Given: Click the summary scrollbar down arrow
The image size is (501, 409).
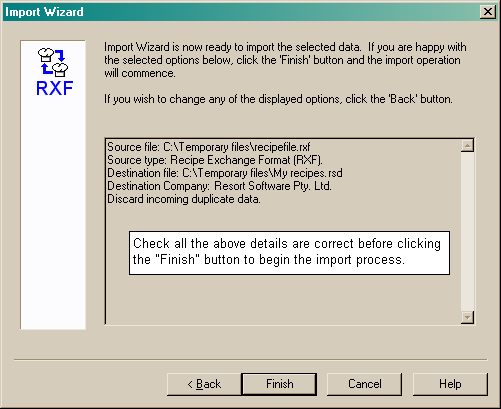Looking at the screenshot, I should coord(467,317).
